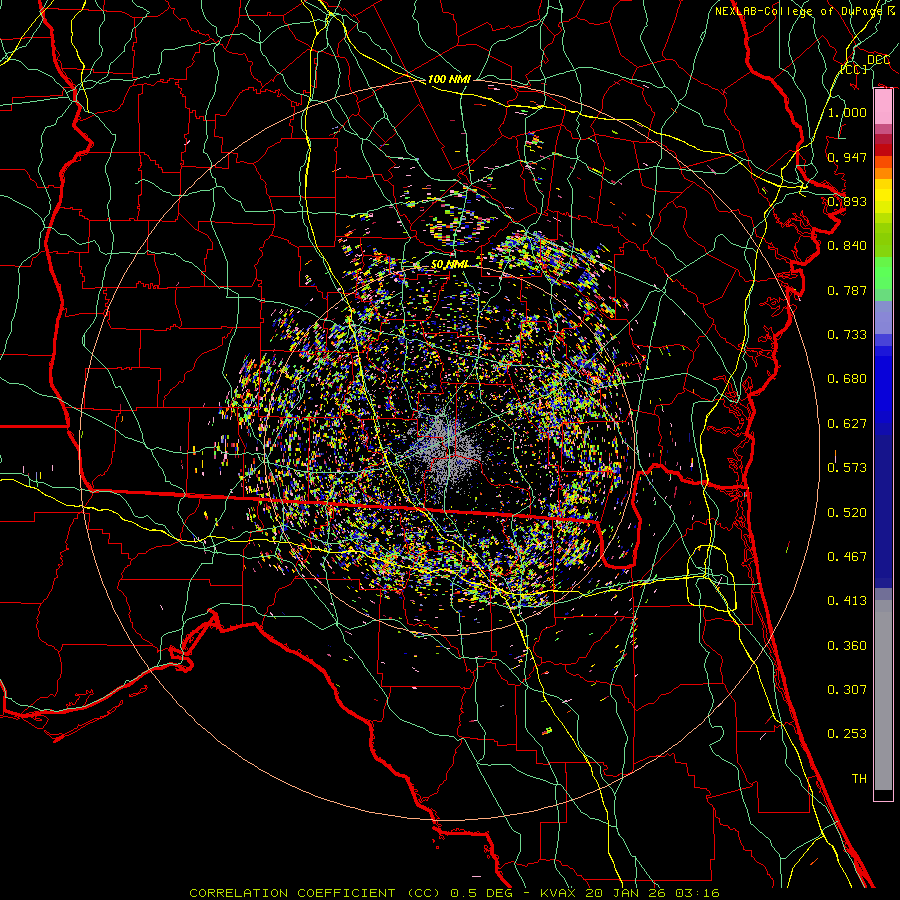Click the 0.413 legend value
The width and height of the screenshot is (900, 900).
point(847,601)
